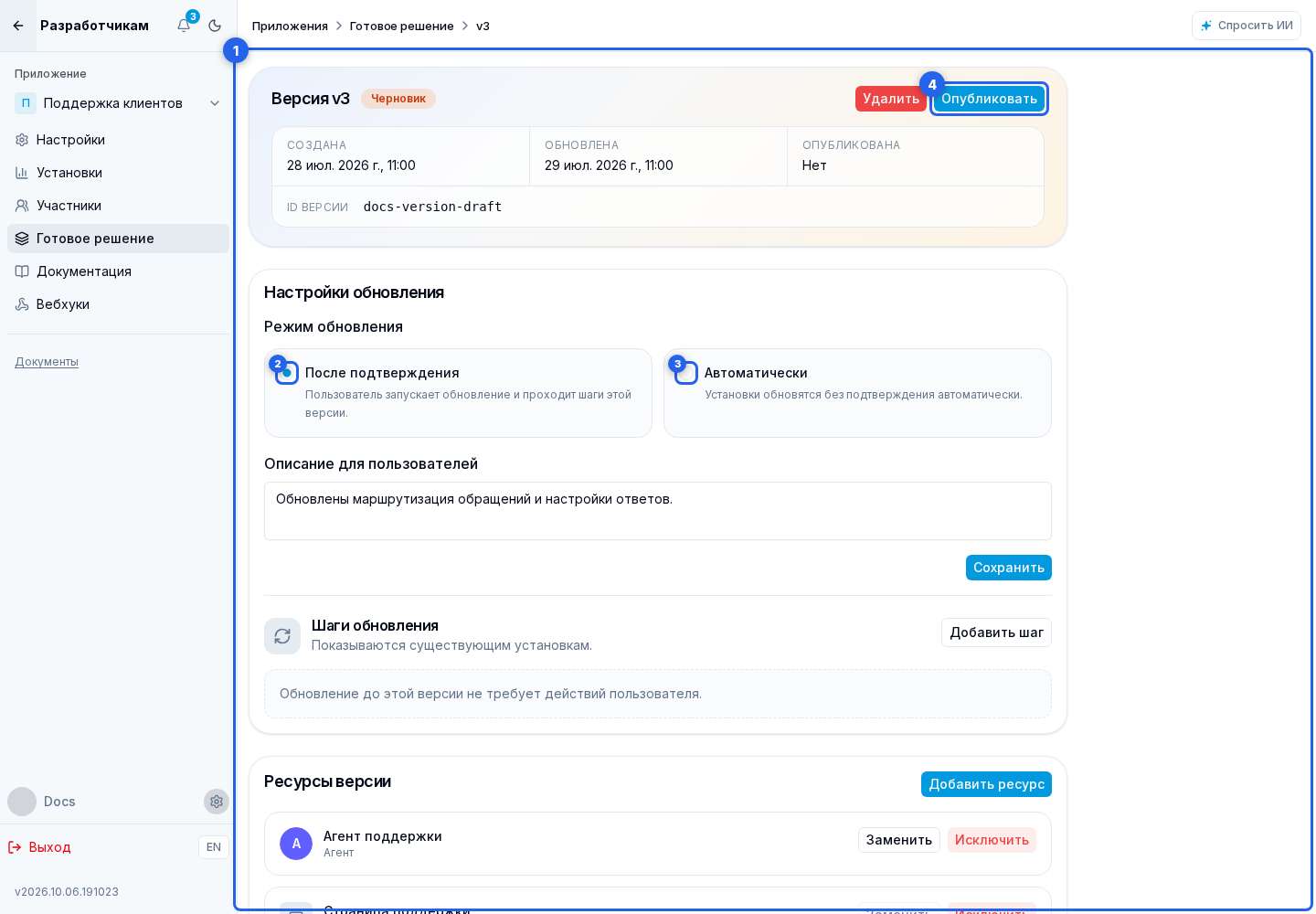The width and height of the screenshot is (1316, 914).
Task: Click the Вебхуки webhook icon
Action: tap(22, 304)
